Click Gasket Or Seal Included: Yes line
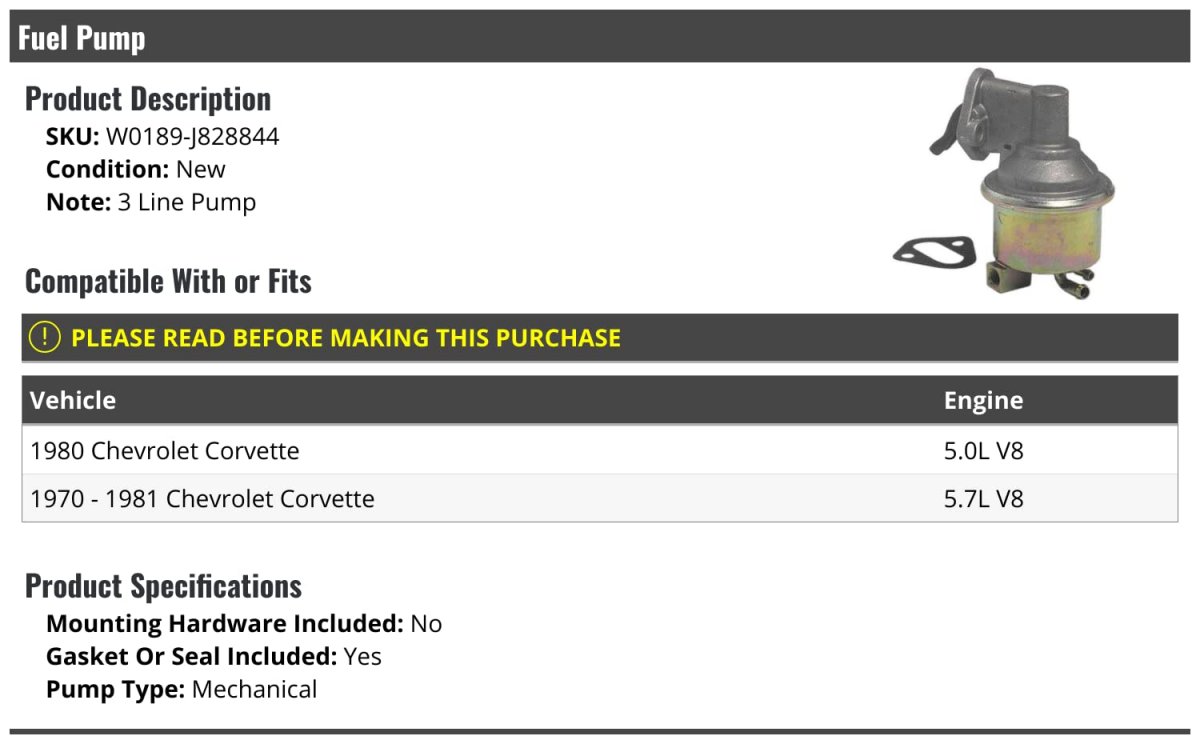 tap(214, 657)
